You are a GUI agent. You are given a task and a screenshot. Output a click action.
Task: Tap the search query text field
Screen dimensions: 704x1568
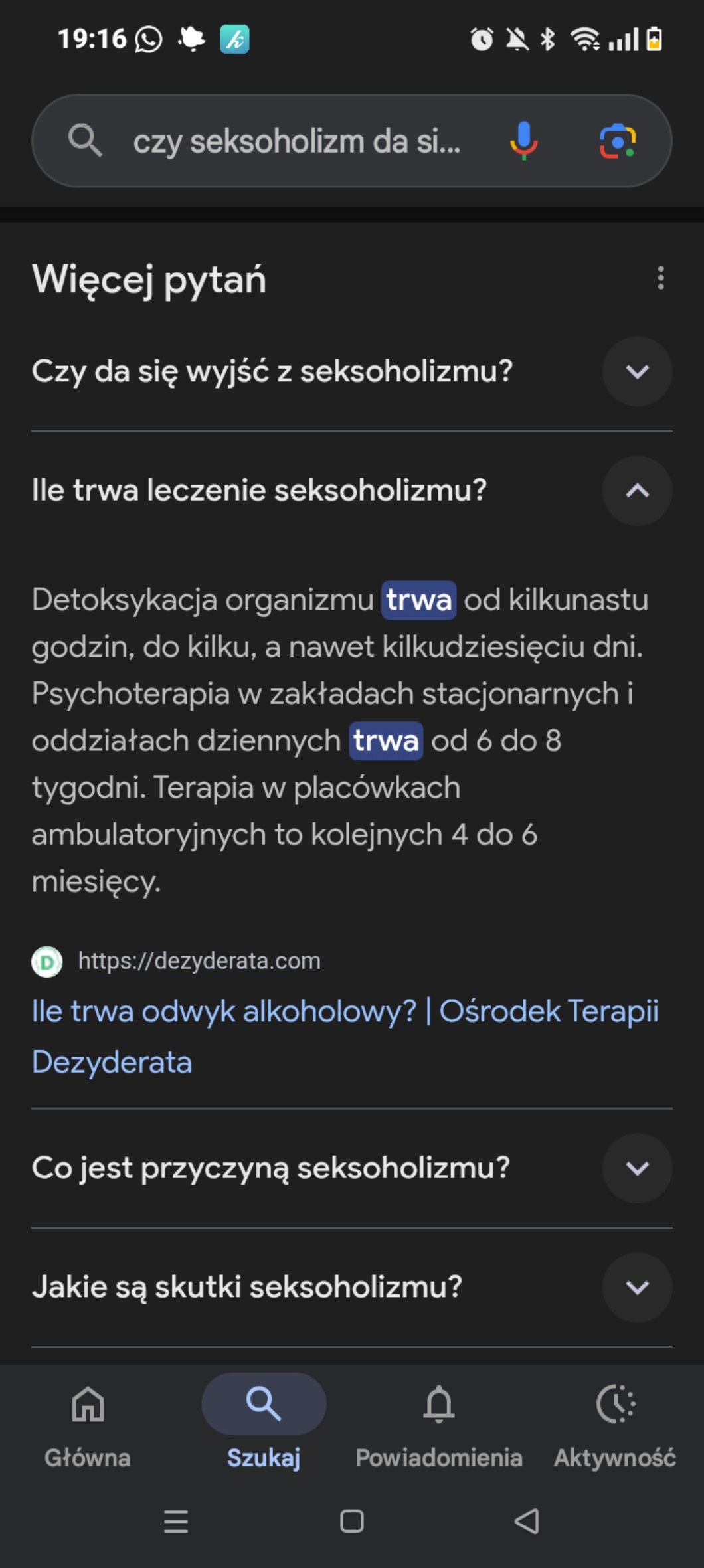click(297, 142)
